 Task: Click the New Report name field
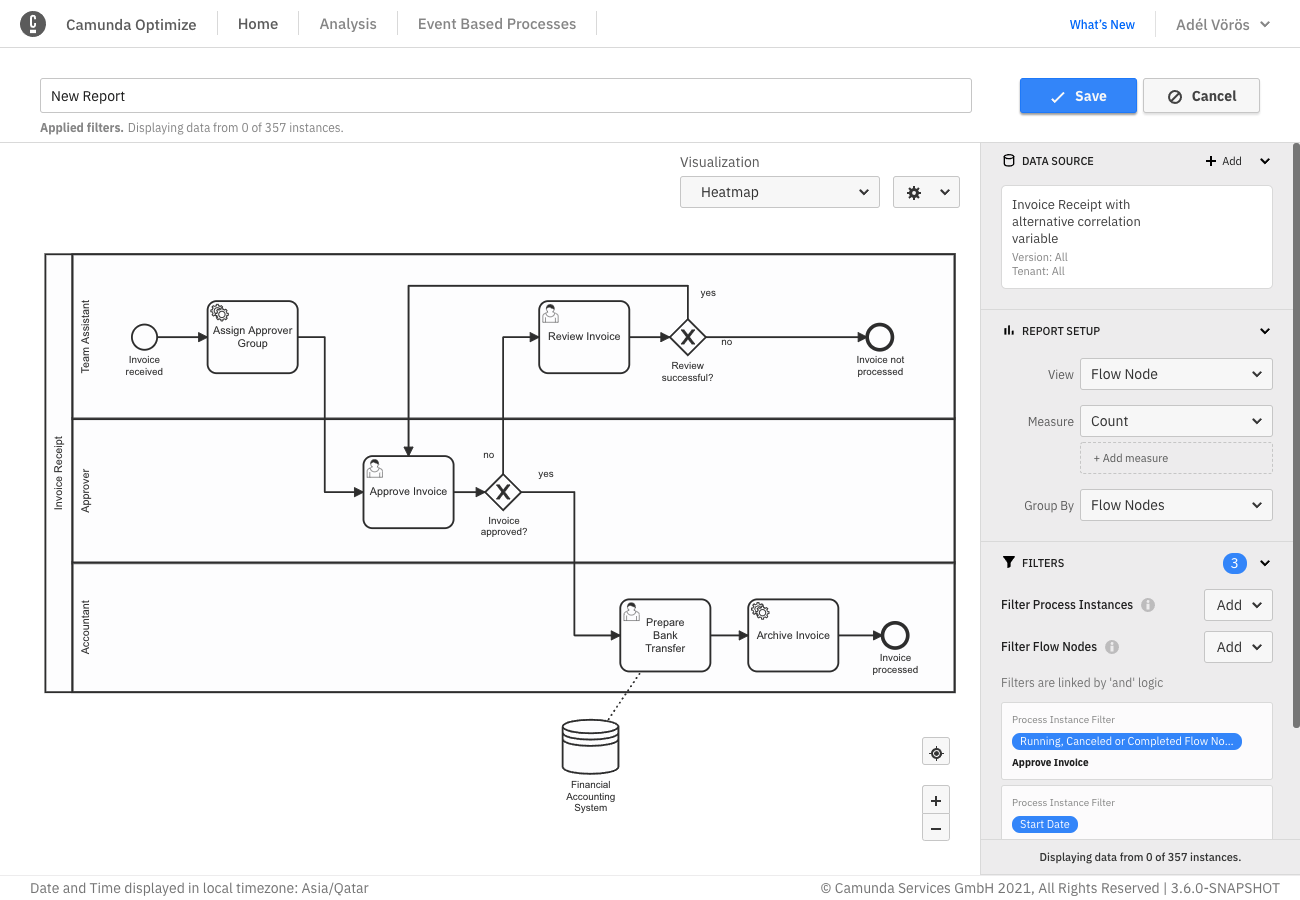505,95
